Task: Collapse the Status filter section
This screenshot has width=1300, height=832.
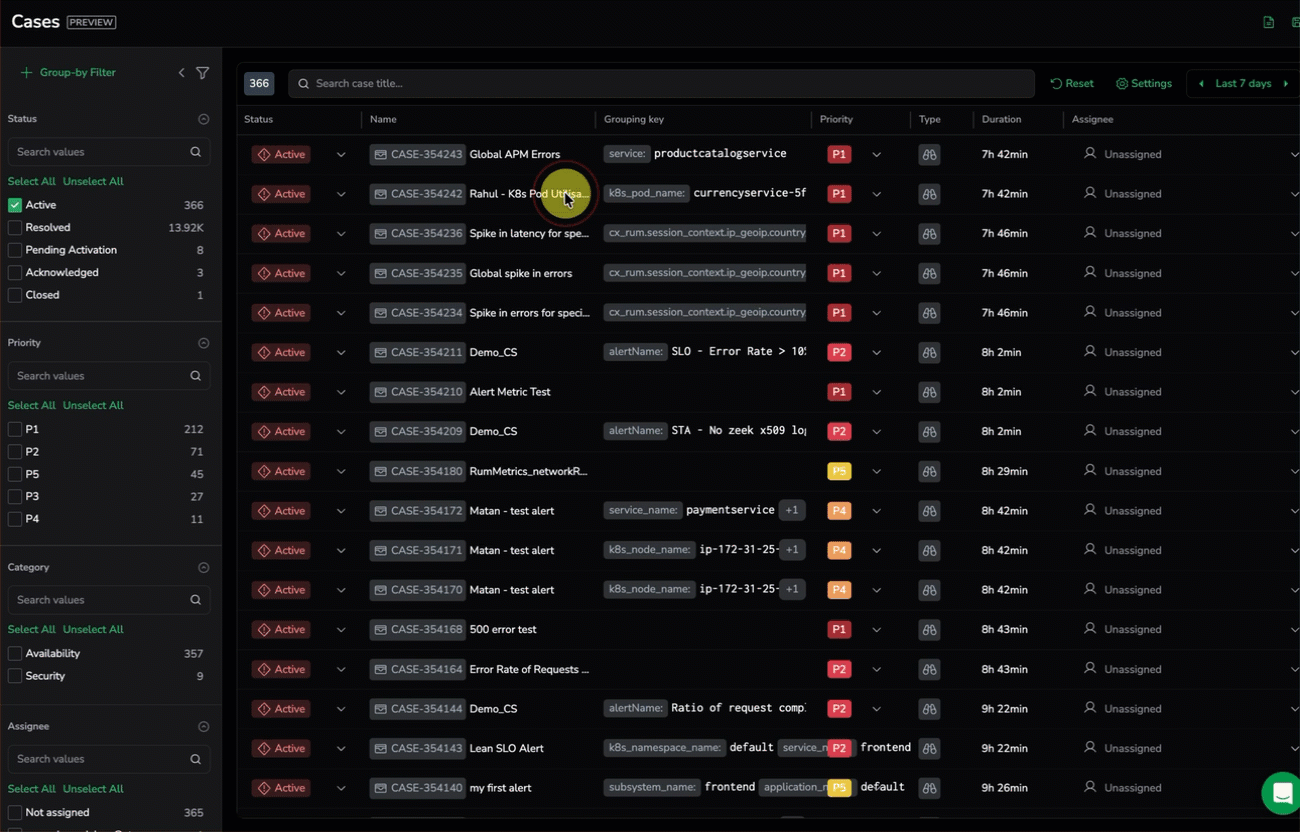Action: (204, 119)
